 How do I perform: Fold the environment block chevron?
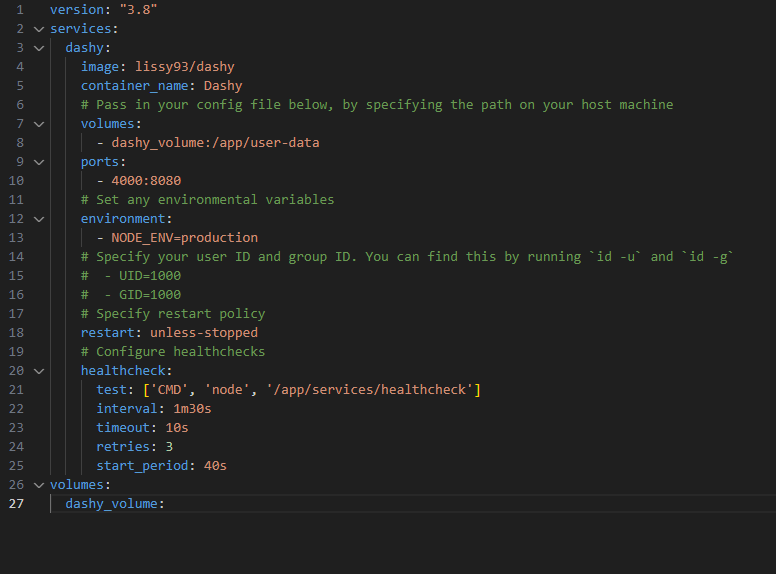click(x=38, y=219)
